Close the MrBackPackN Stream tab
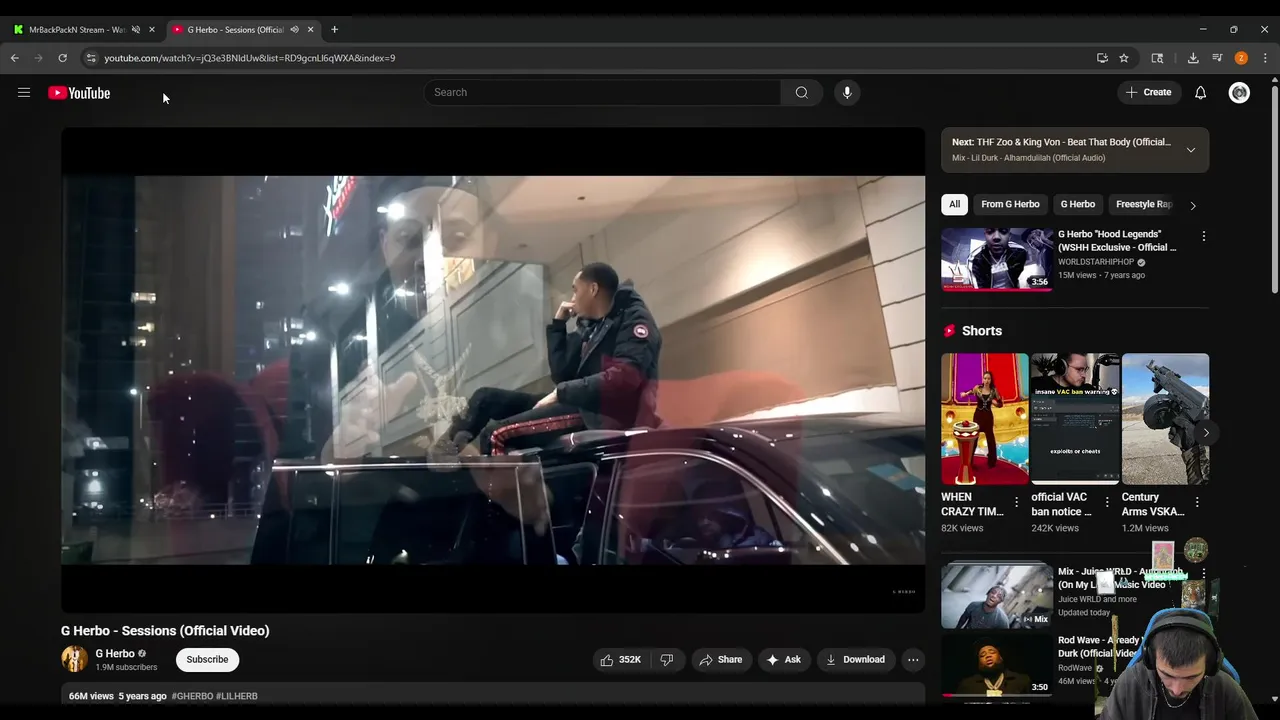This screenshot has height=720, width=1280. pyautogui.click(x=152, y=30)
